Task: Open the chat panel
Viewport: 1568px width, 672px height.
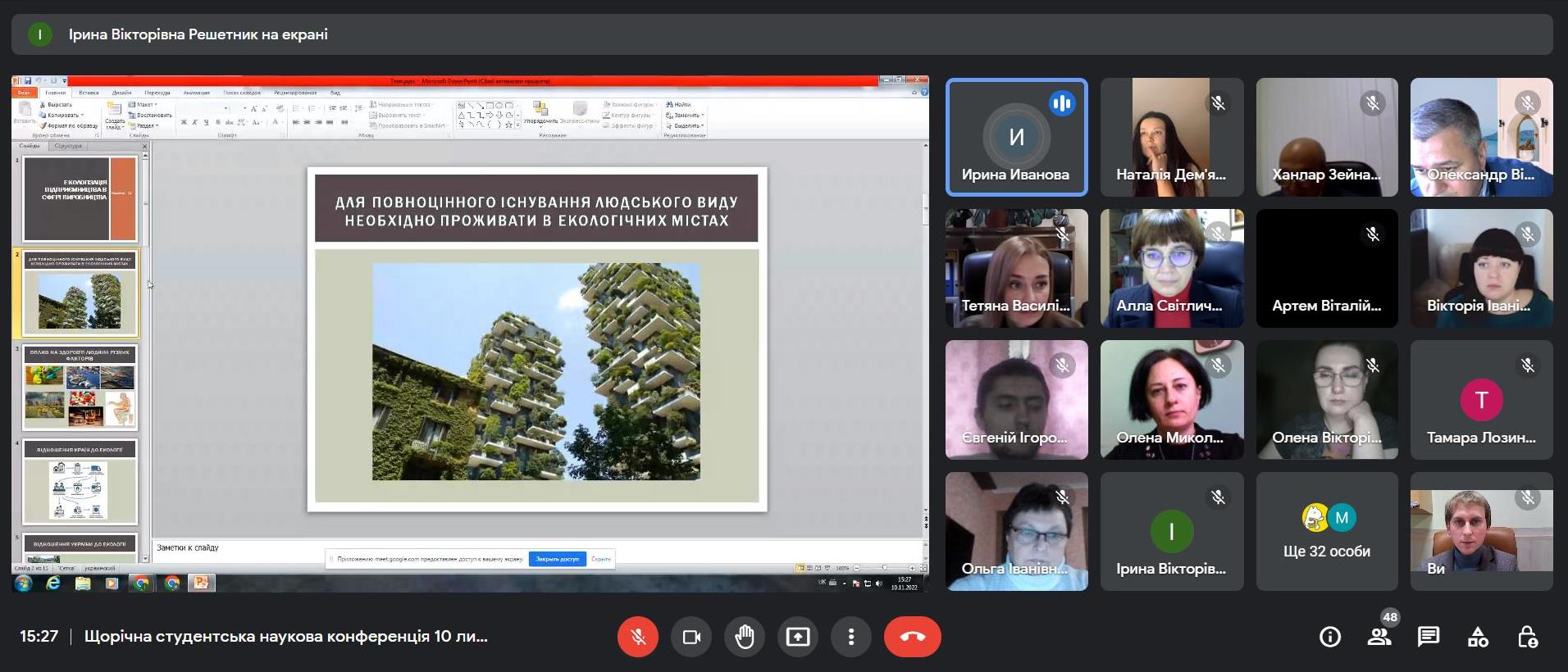Action: tap(1429, 637)
